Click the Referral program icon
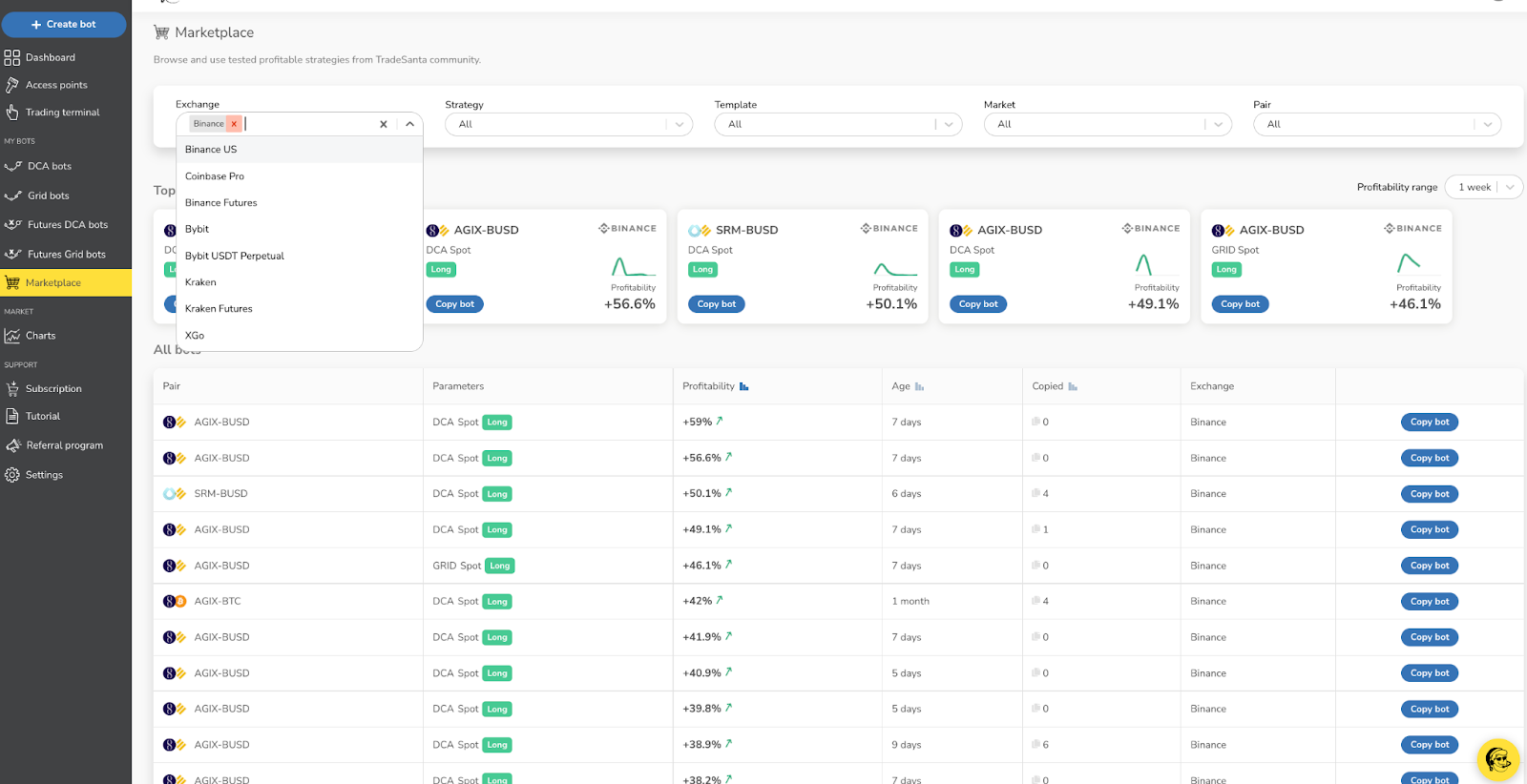This screenshot has height=784, width=1527. tap(12, 445)
